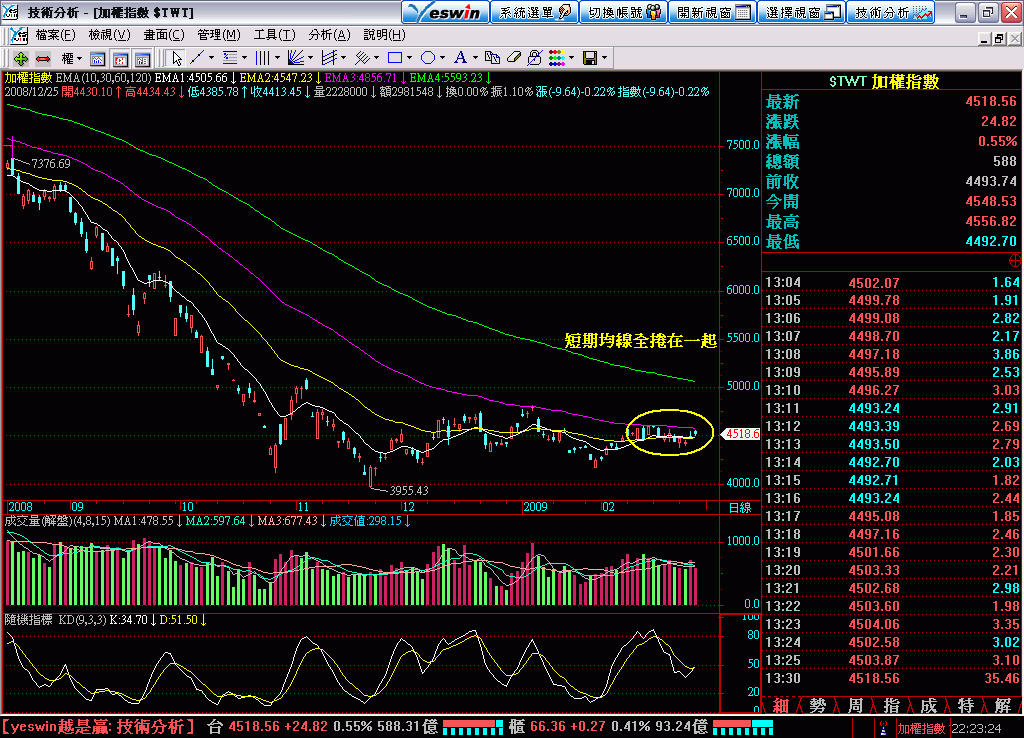Expand the rectangle tool dropdown arrow
This screenshot has height=738, width=1024.
409,58
